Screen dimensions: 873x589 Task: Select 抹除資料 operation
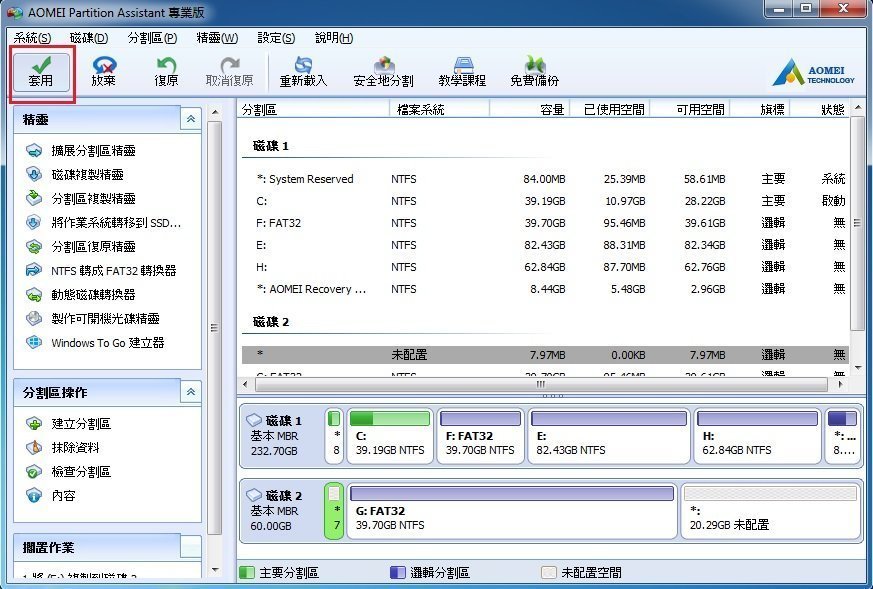click(x=63, y=448)
